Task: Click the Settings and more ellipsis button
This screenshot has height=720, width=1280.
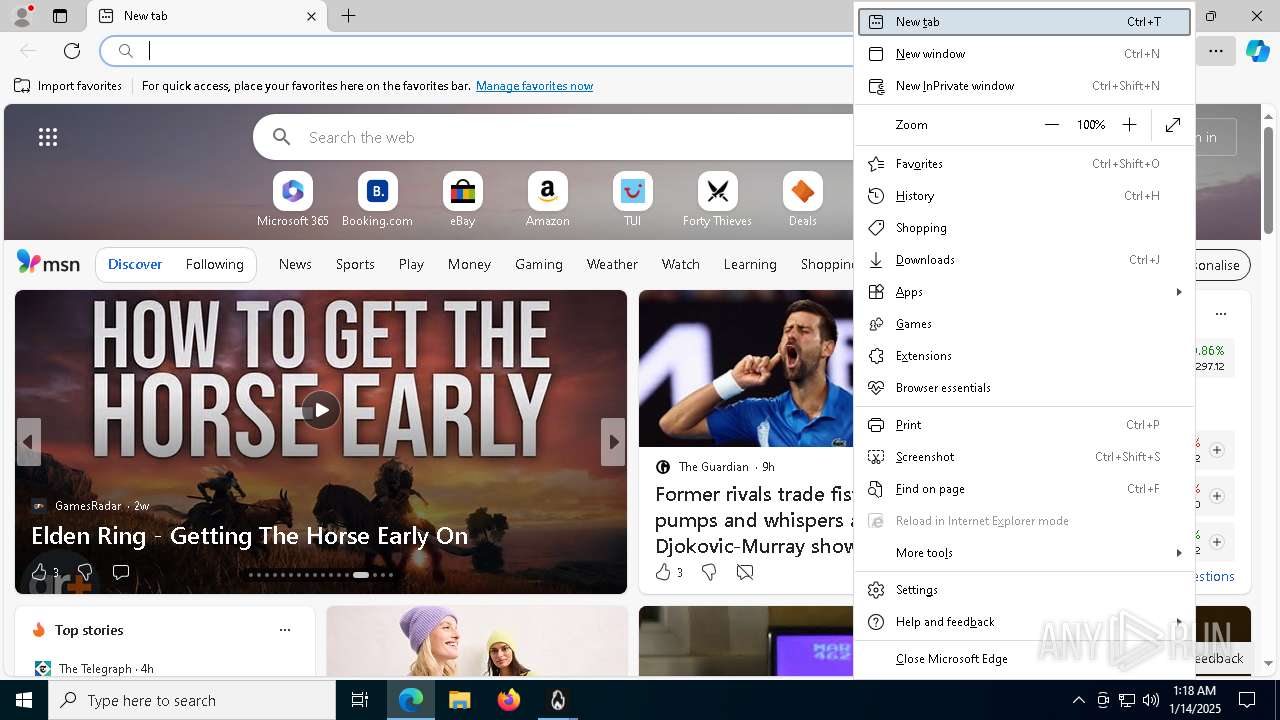Action: tap(1216, 51)
